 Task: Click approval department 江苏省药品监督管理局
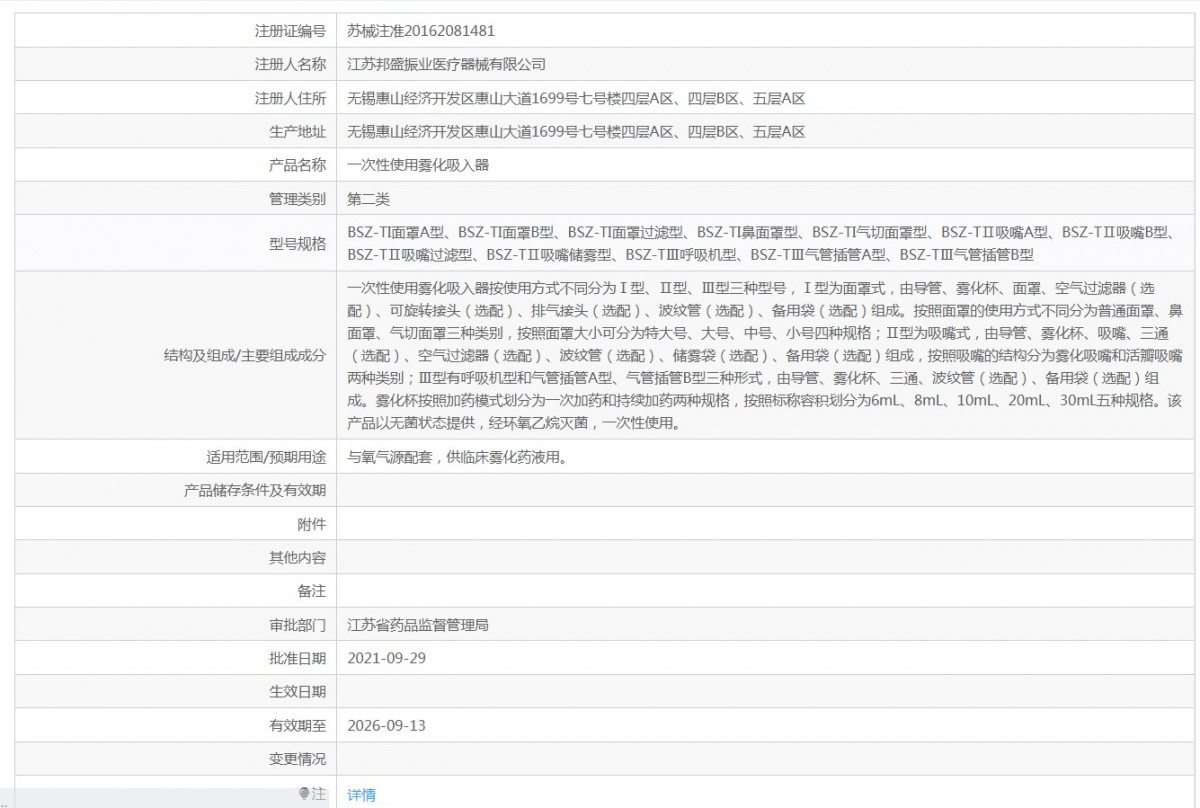418,626
